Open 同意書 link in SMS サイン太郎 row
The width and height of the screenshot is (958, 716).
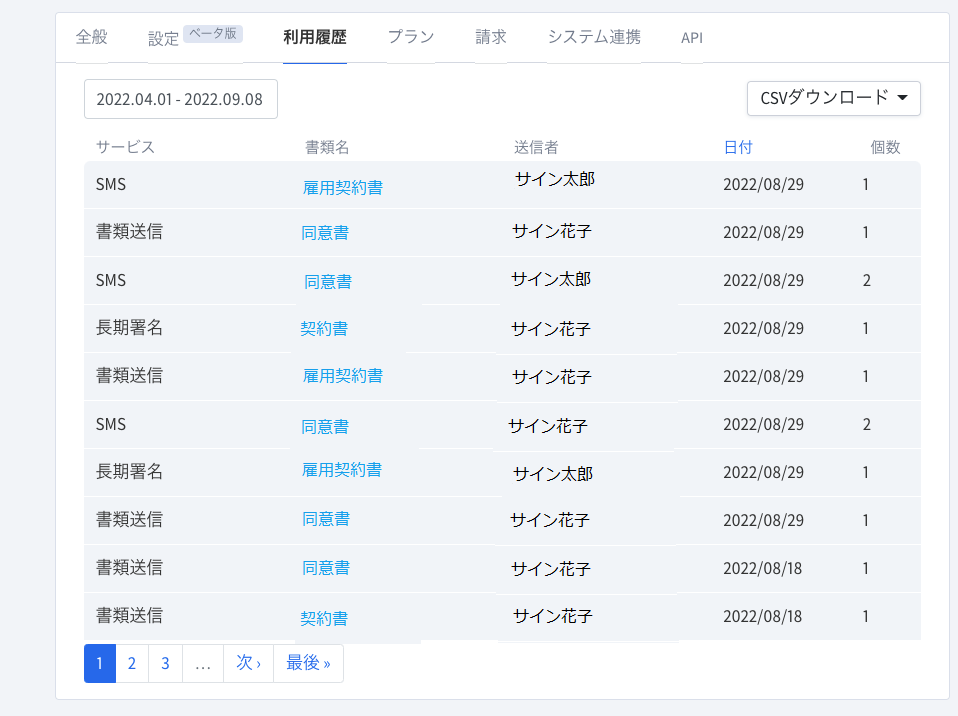click(x=328, y=282)
